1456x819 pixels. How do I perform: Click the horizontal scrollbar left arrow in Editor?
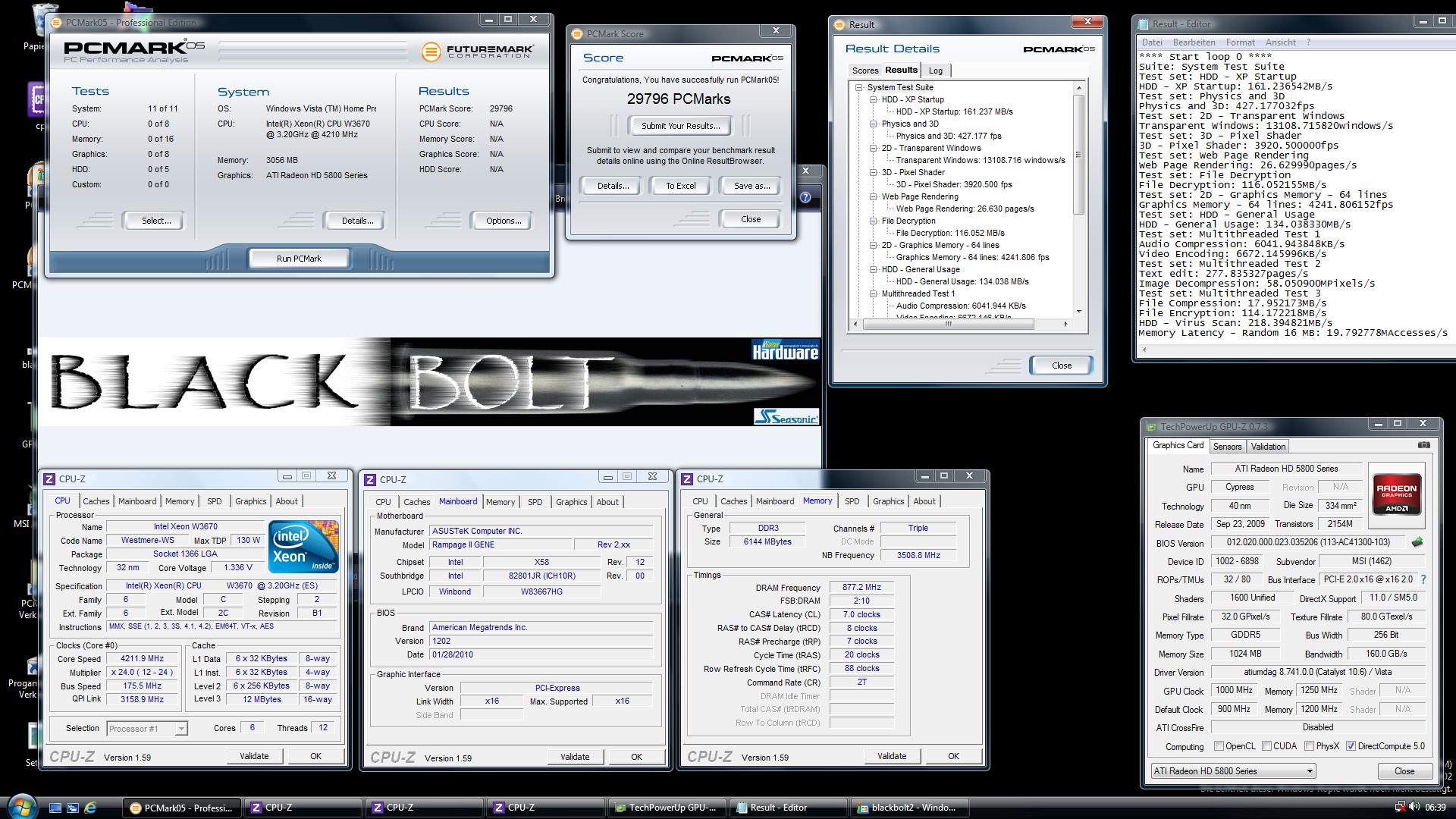[1144, 350]
